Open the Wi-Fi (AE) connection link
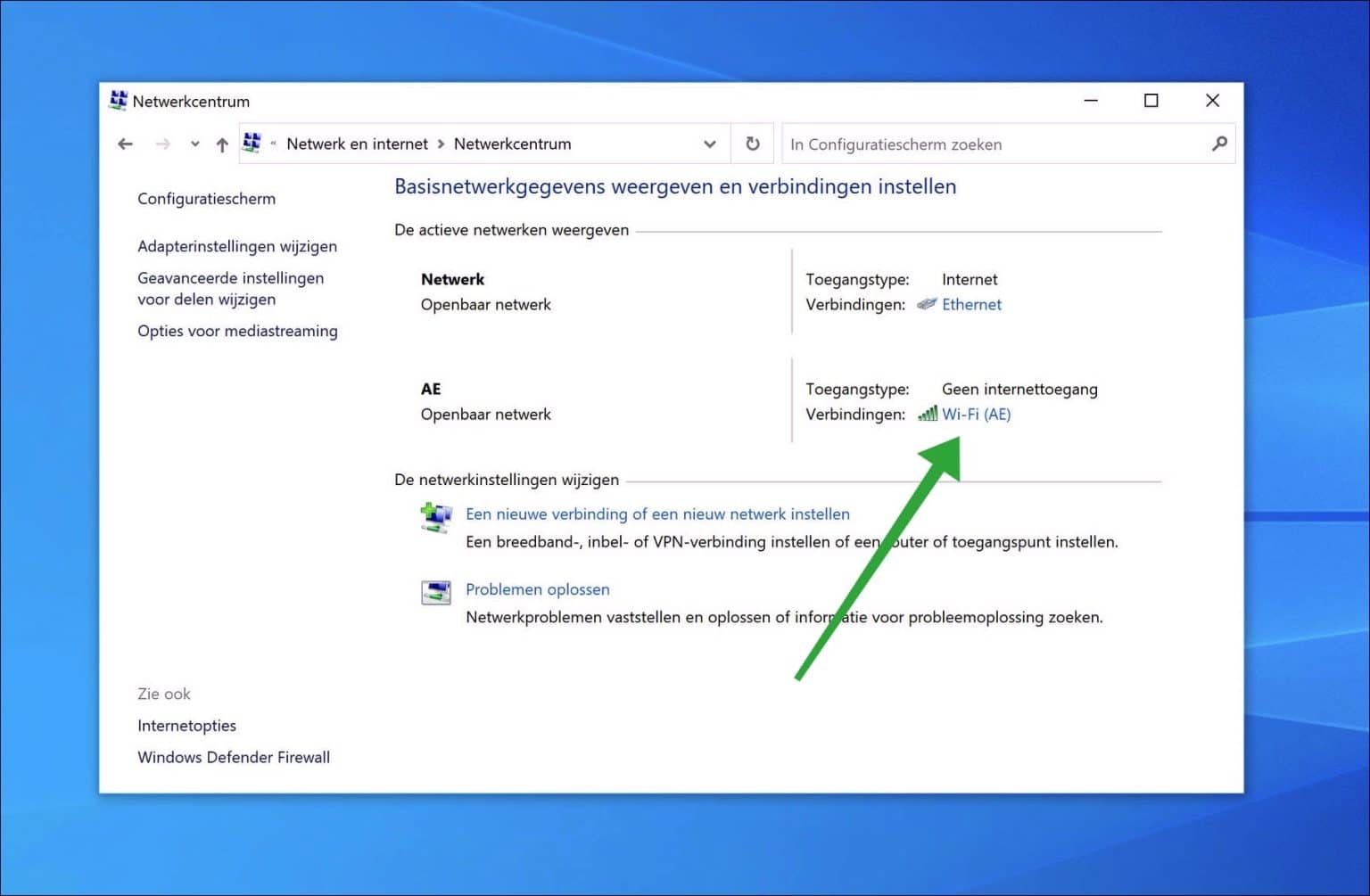Viewport: 1370px width, 896px height. pyautogui.click(x=976, y=415)
